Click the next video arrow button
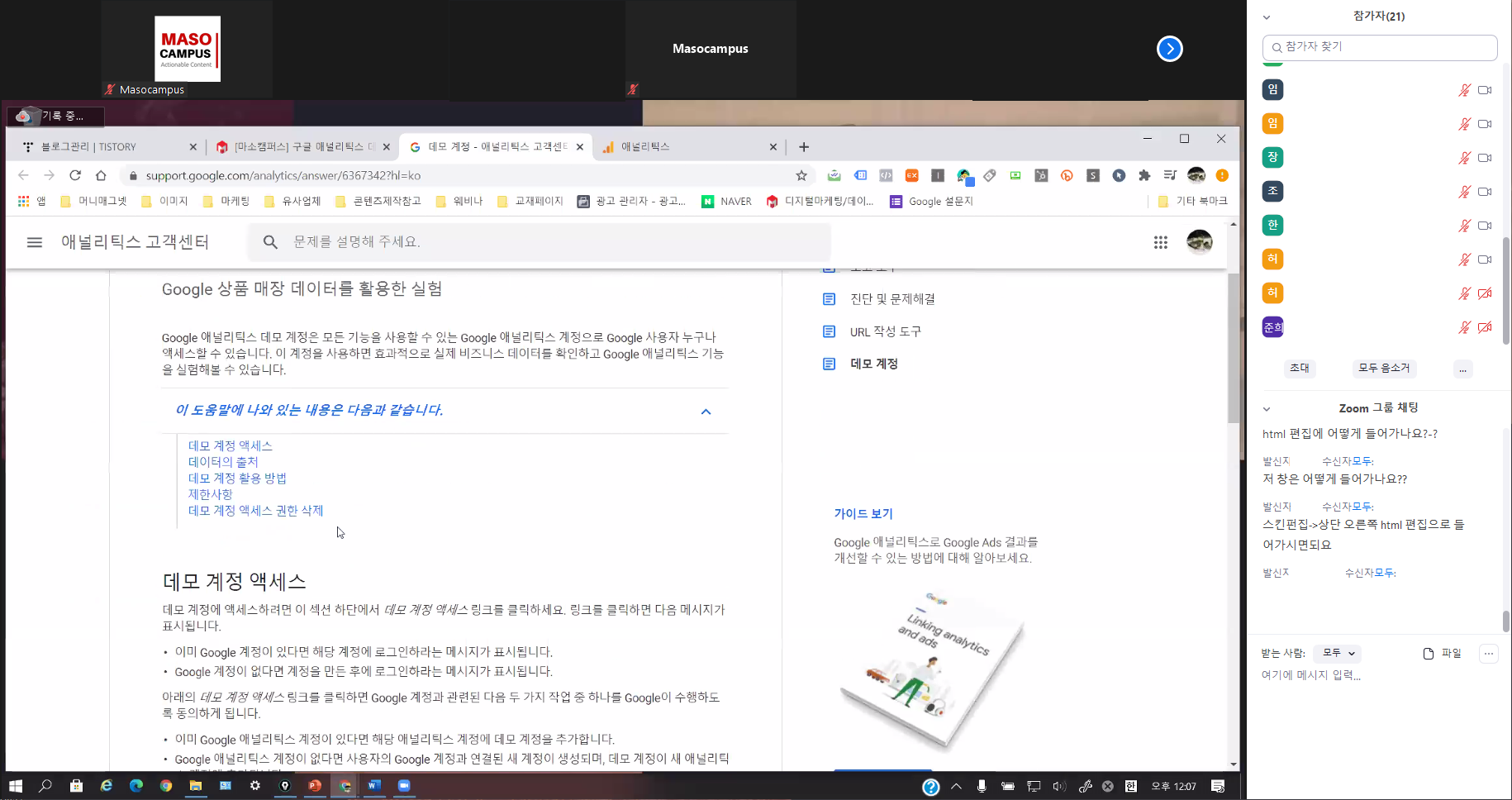 tap(1169, 49)
